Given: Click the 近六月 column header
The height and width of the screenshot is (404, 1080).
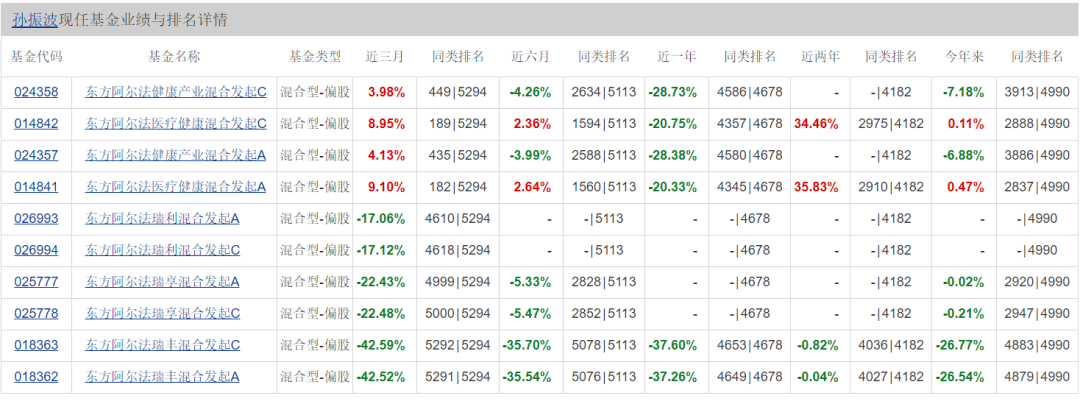Looking at the screenshot, I should 530,56.
